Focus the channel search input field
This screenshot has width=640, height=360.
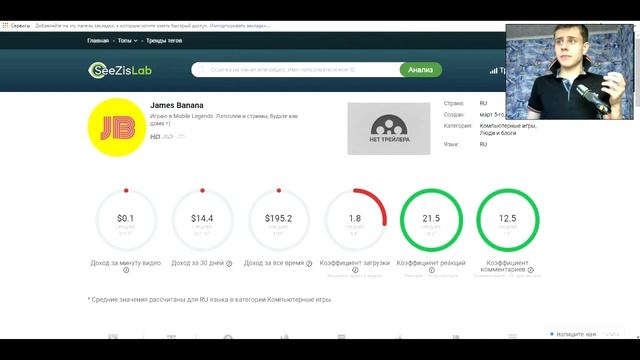(x=296, y=70)
